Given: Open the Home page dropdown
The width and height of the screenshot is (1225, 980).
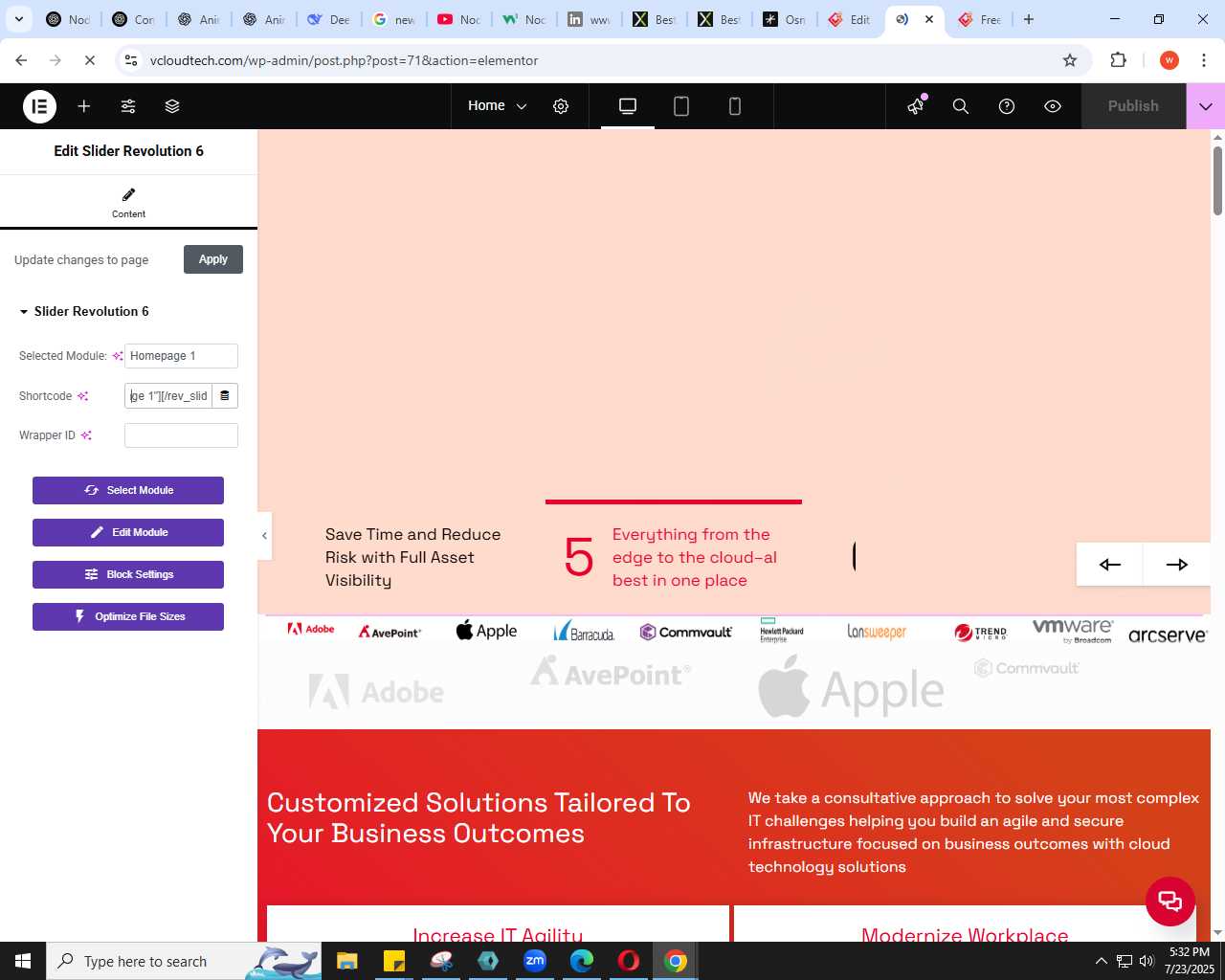Looking at the screenshot, I should [x=497, y=106].
